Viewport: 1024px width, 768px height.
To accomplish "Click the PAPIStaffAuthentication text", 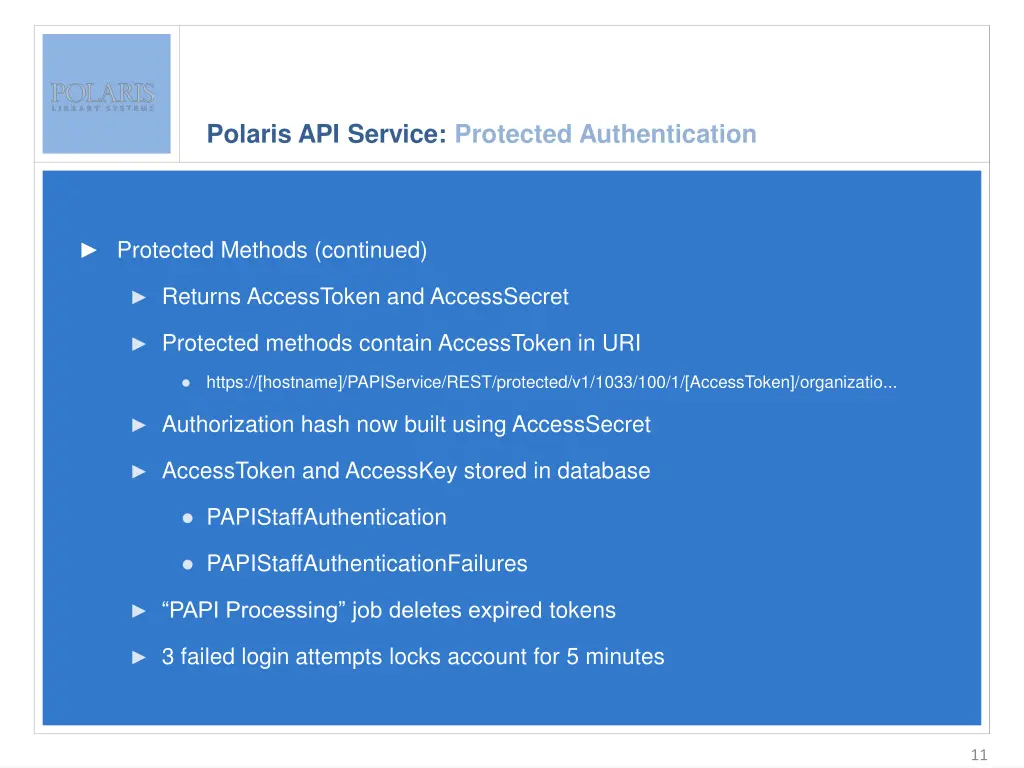I will [x=326, y=518].
